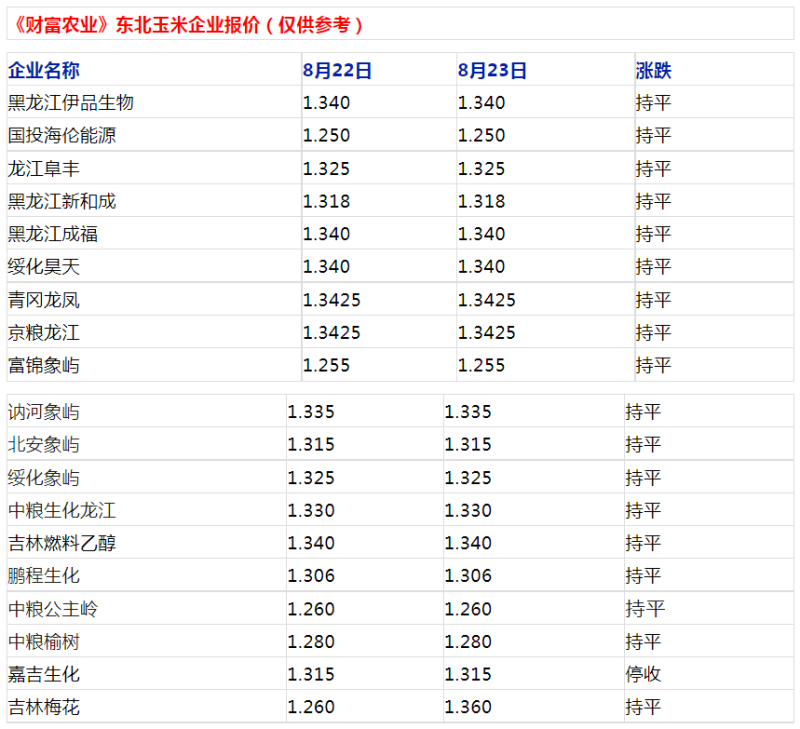The image size is (800, 729).
Task: Click company name 中粮生化龙江
Action: click(x=62, y=510)
